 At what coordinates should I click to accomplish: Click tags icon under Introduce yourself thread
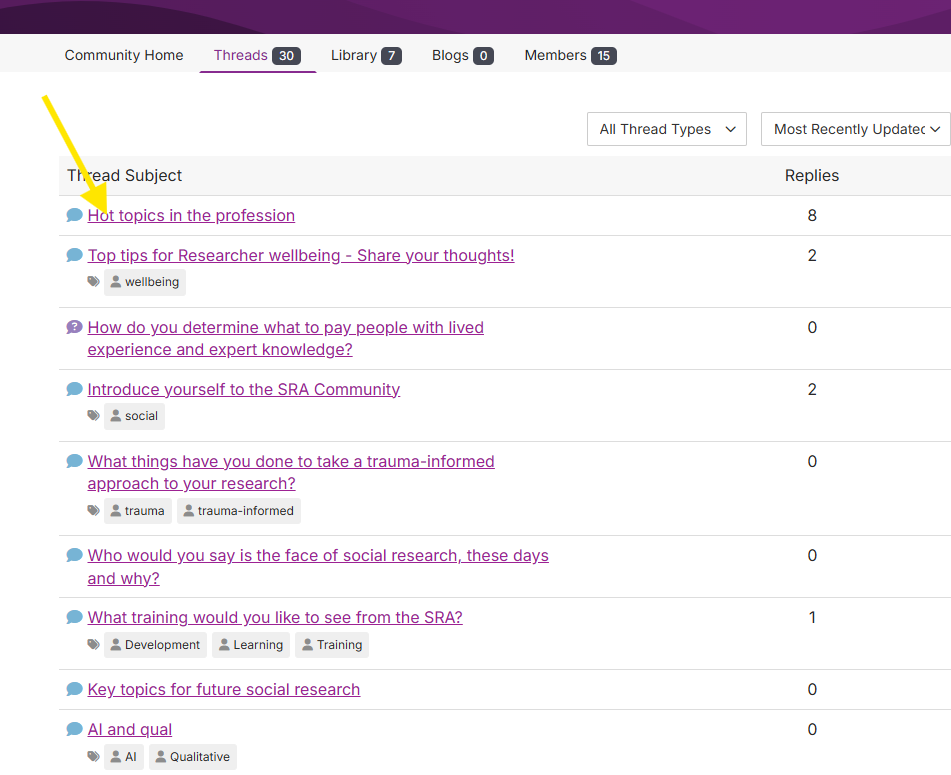pyautogui.click(x=93, y=415)
